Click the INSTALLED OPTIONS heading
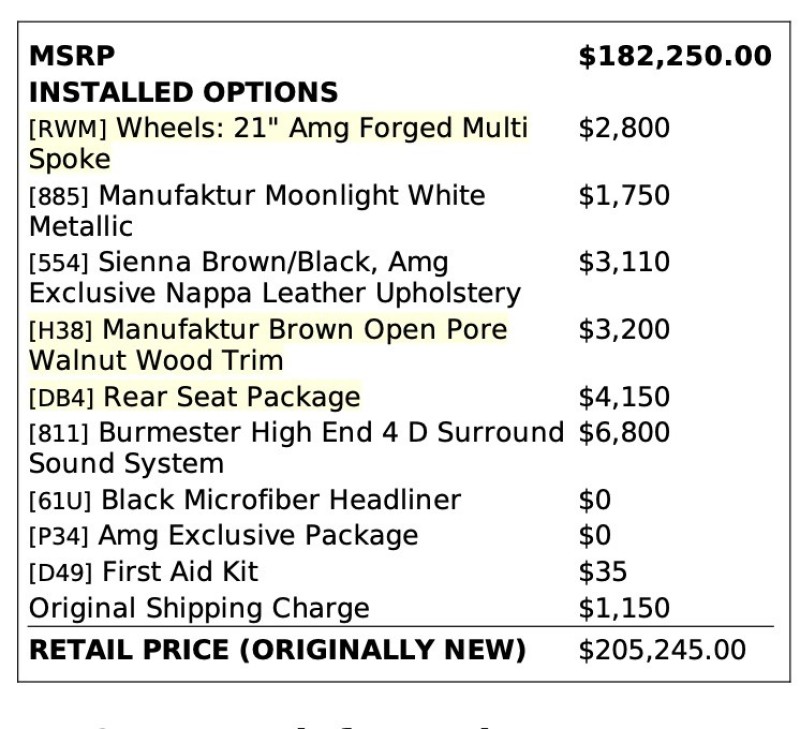Viewport: 800px width, 729px height. pos(183,92)
